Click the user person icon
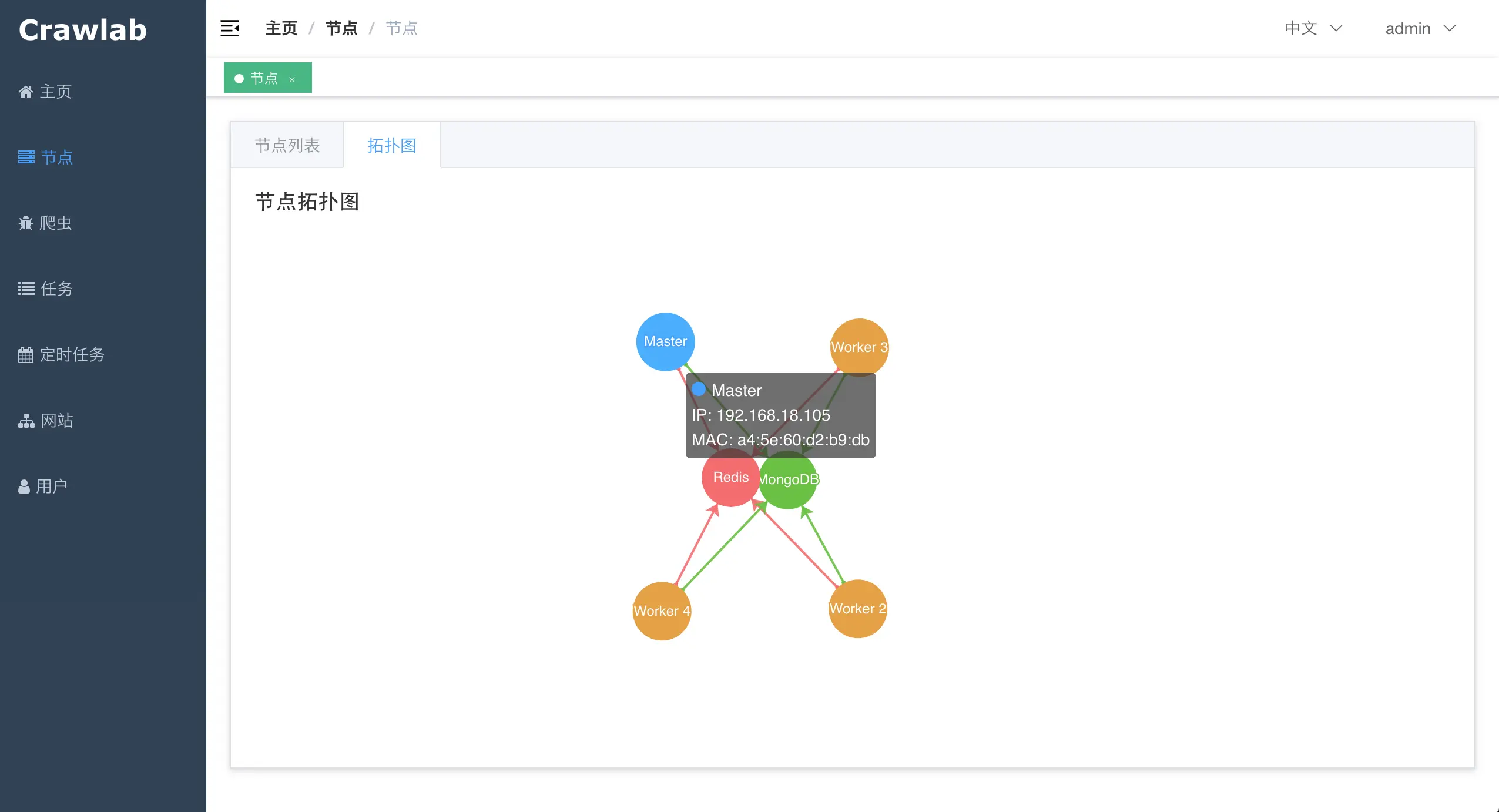Viewport: 1499px width, 812px height. [x=24, y=486]
